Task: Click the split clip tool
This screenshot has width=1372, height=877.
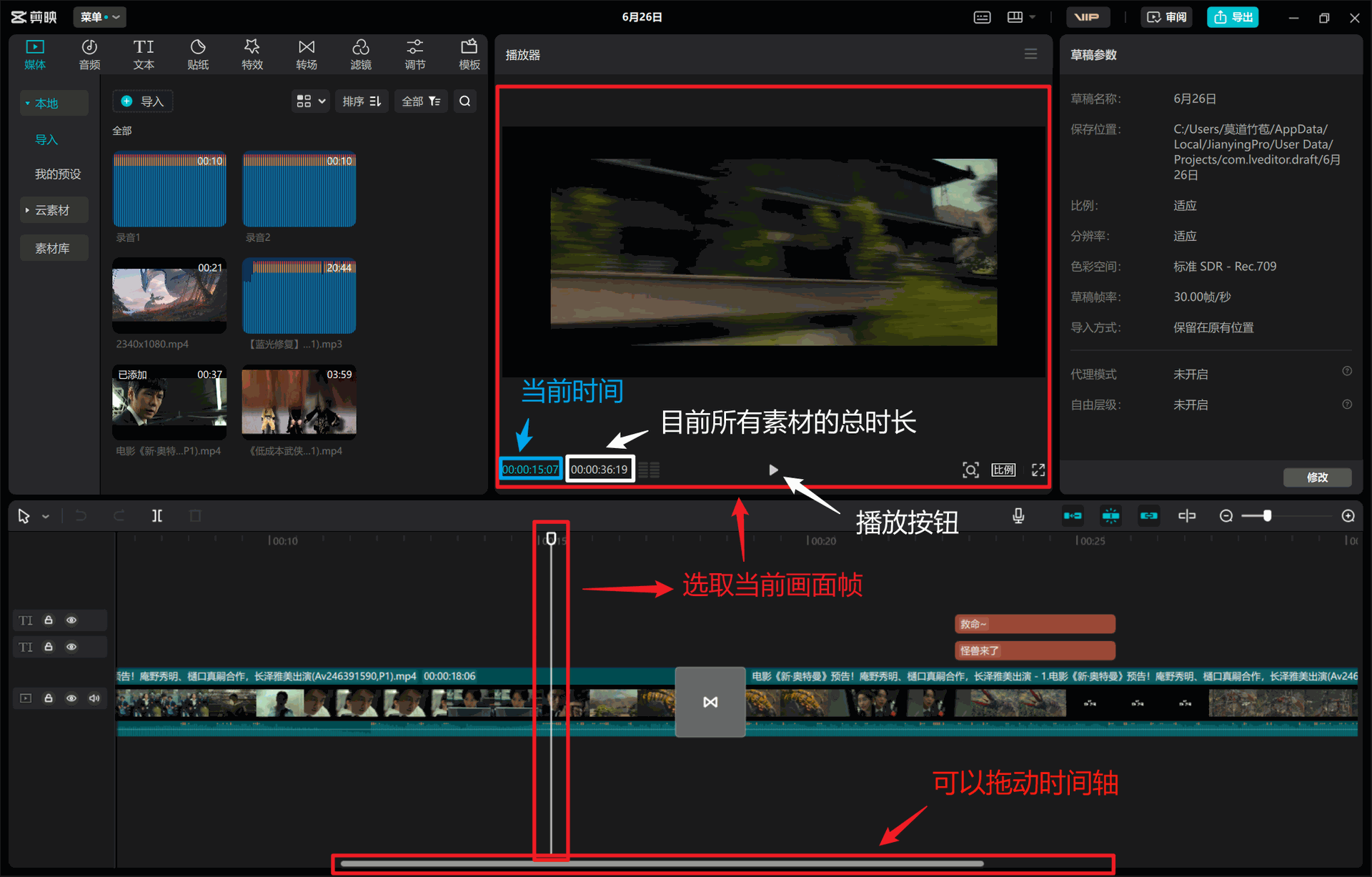Action: [157, 516]
